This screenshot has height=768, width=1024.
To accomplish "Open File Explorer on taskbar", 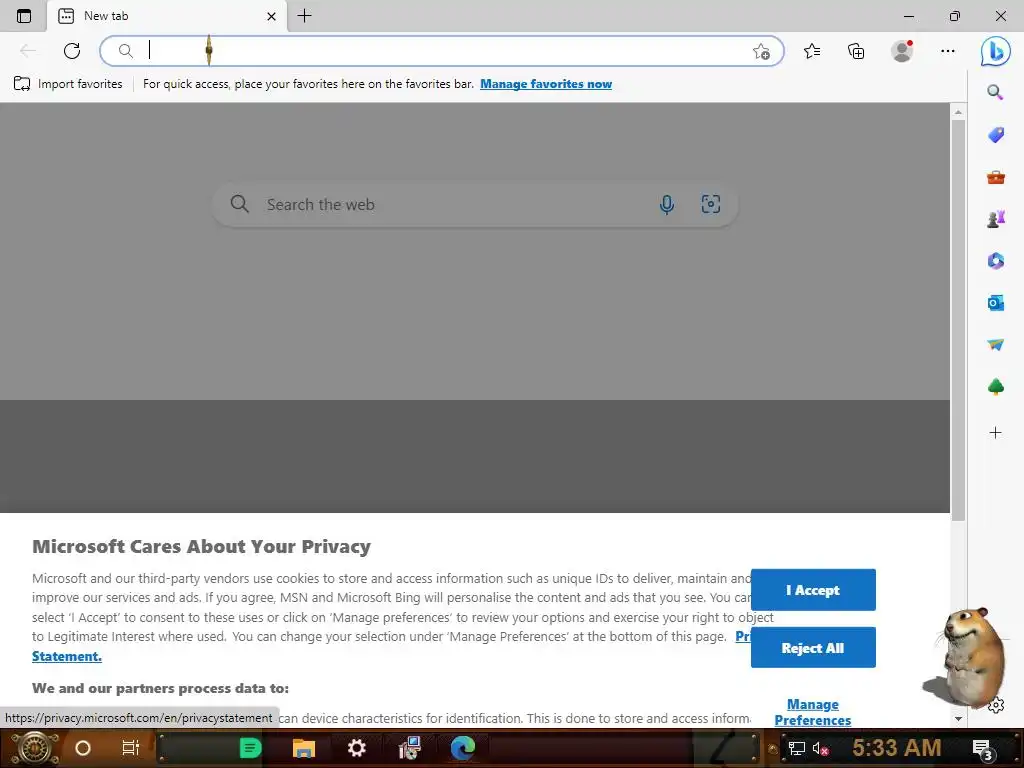I will pos(304,748).
